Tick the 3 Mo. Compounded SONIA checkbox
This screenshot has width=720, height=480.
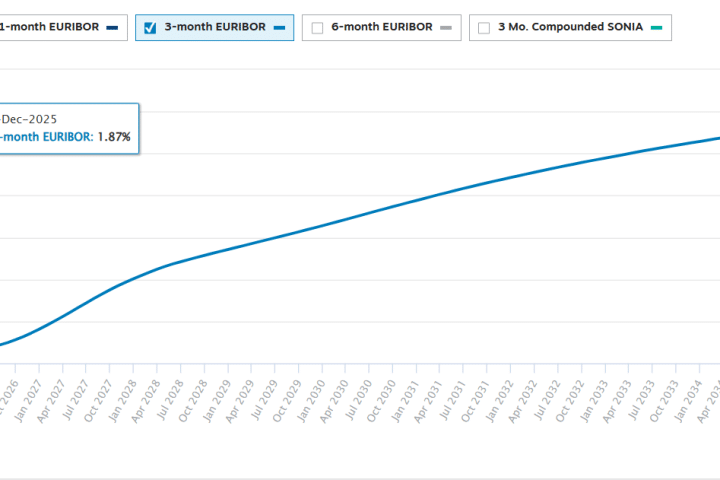(484, 28)
